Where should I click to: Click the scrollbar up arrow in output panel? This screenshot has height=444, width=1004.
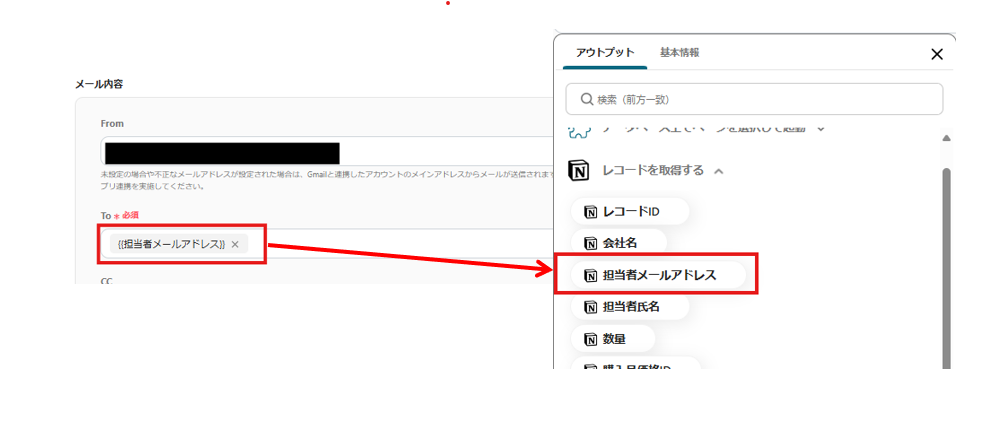[946, 138]
